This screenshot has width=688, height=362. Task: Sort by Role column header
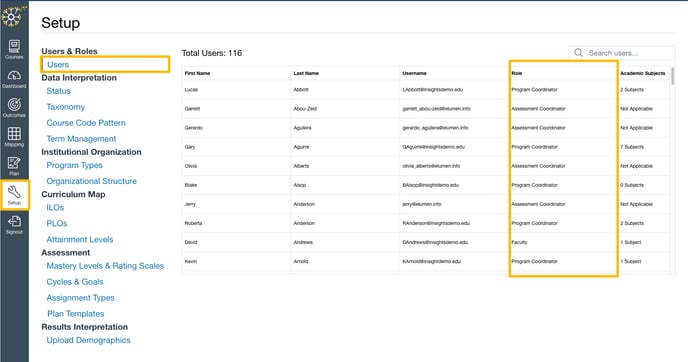[x=516, y=73]
